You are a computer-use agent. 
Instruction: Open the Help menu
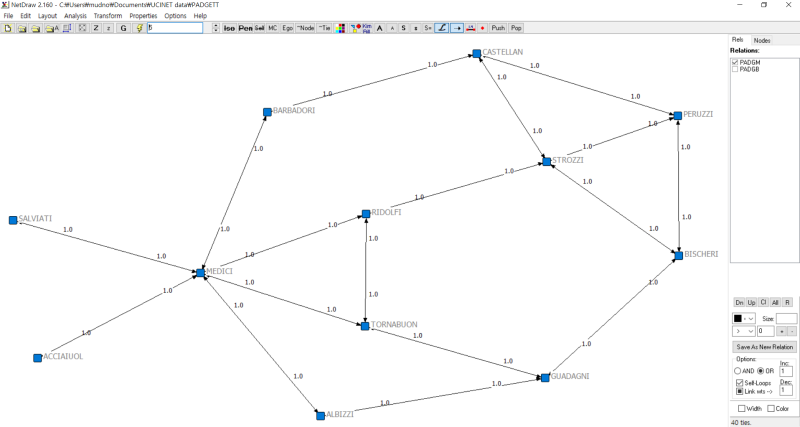[x=200, y=16]
